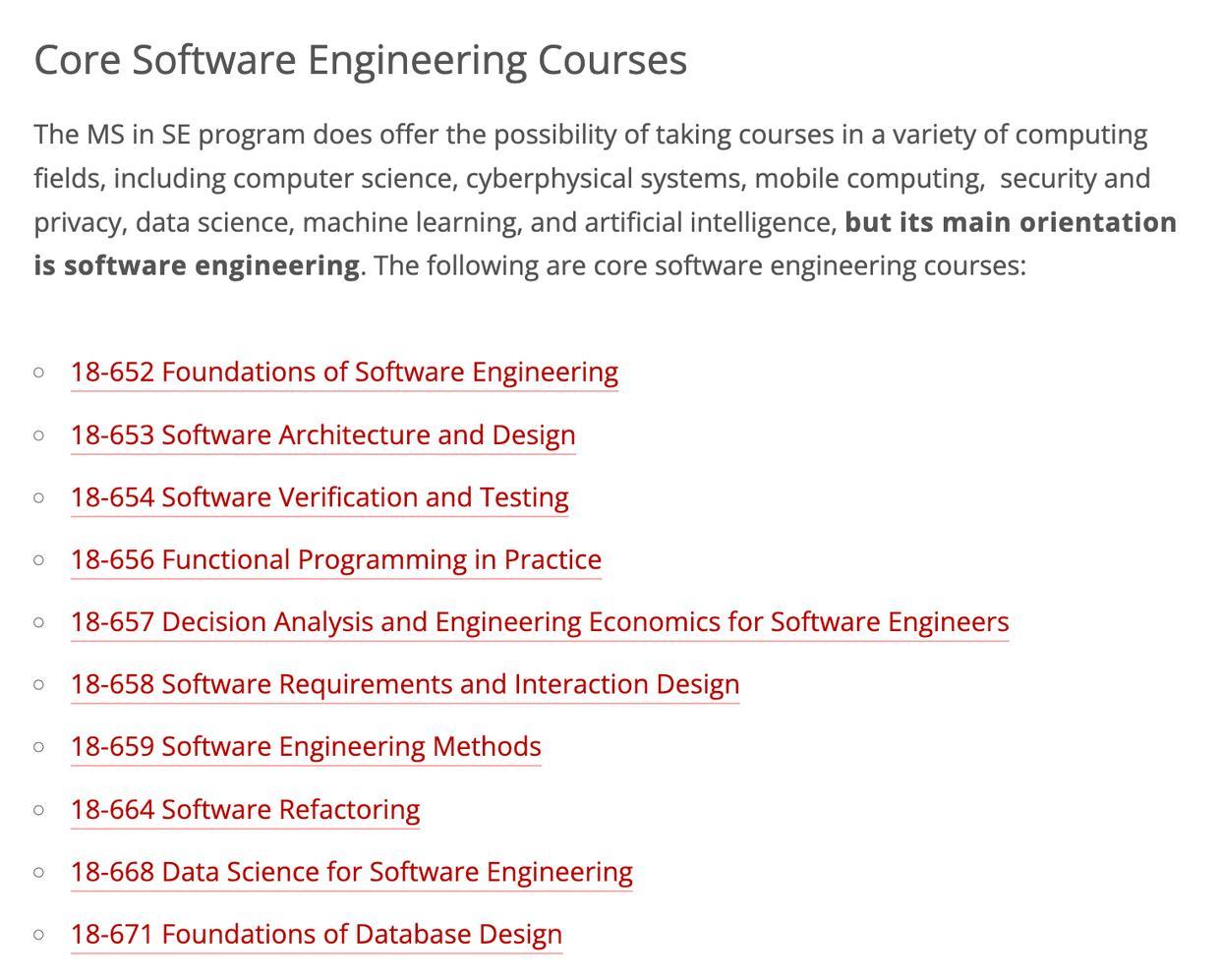Open 18-671 Foundations of Database Design link
This screenshot has height=980, width=1221.
(316, 935)
